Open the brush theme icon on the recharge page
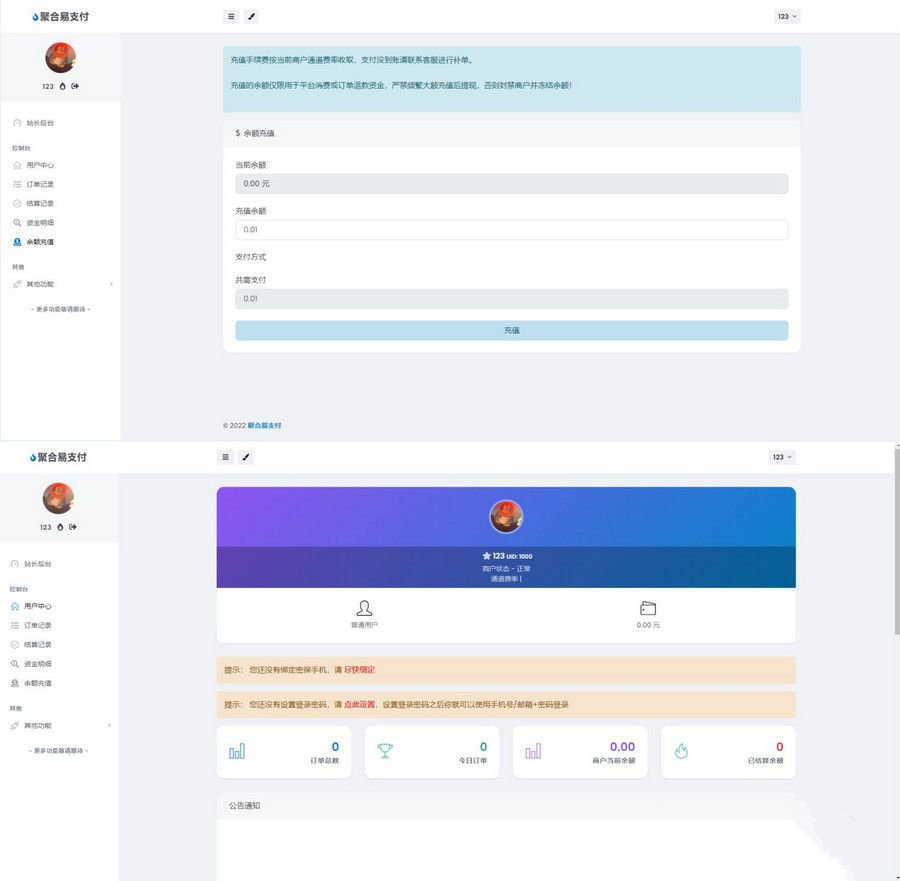The height and width of the screenshot is (881, 900). click(x=251, y=17)
